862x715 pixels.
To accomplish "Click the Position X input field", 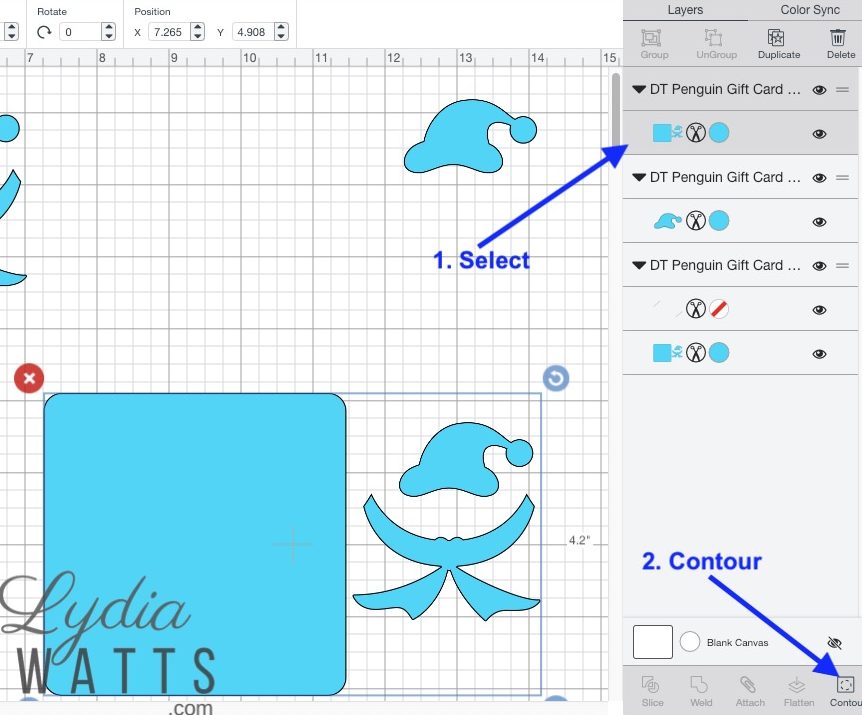I will [170, 32].
